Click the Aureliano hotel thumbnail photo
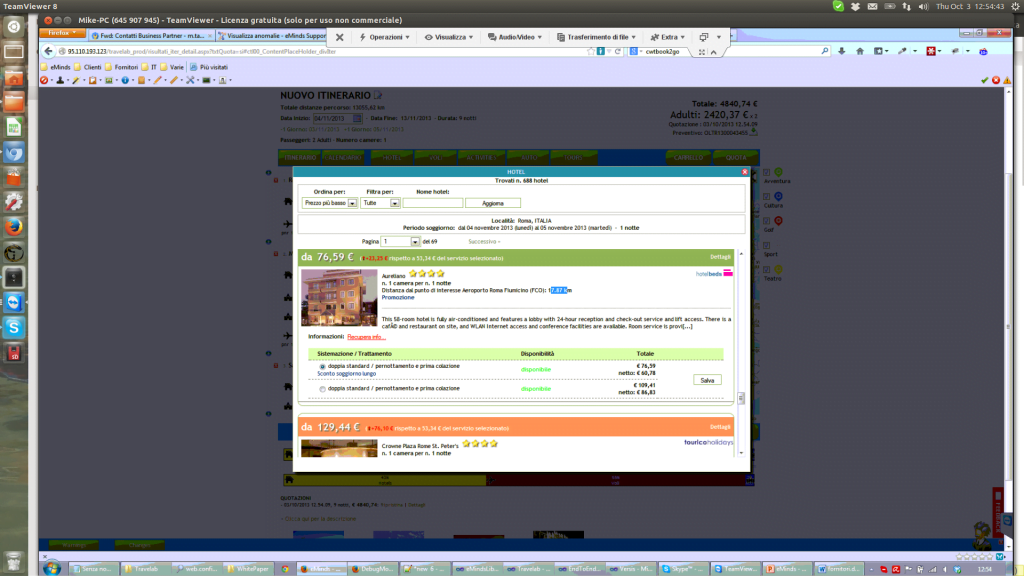Viewport: 1024px width, 576px height. coord(339,297)
